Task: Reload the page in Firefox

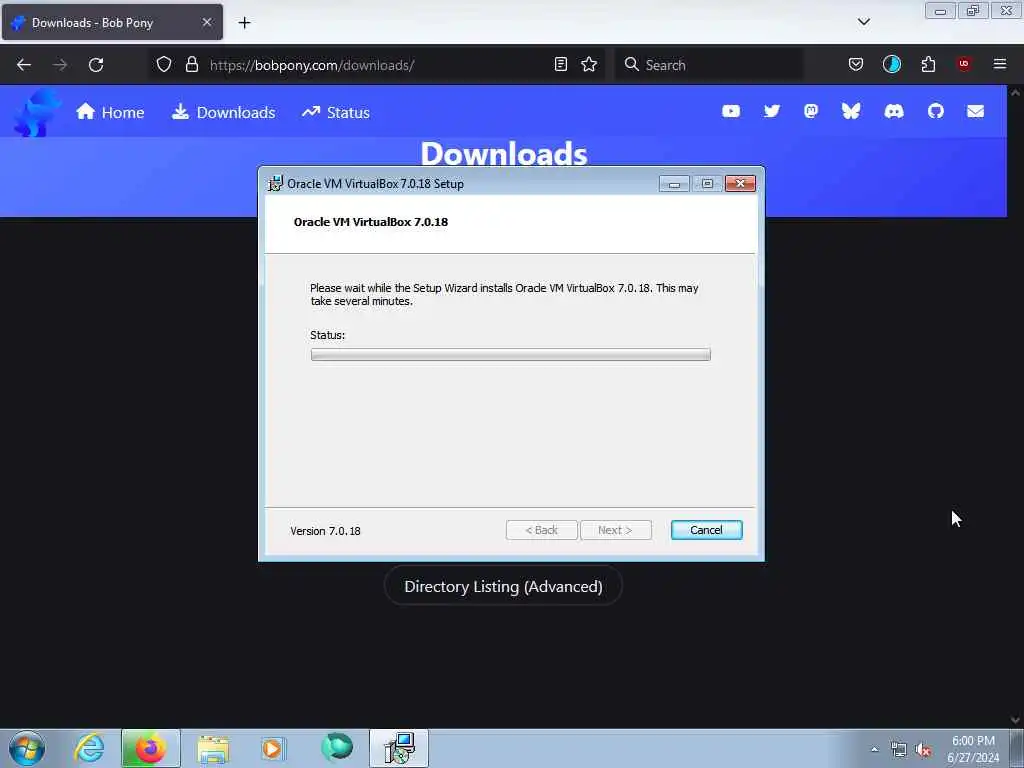Action: tap(96, 65)
